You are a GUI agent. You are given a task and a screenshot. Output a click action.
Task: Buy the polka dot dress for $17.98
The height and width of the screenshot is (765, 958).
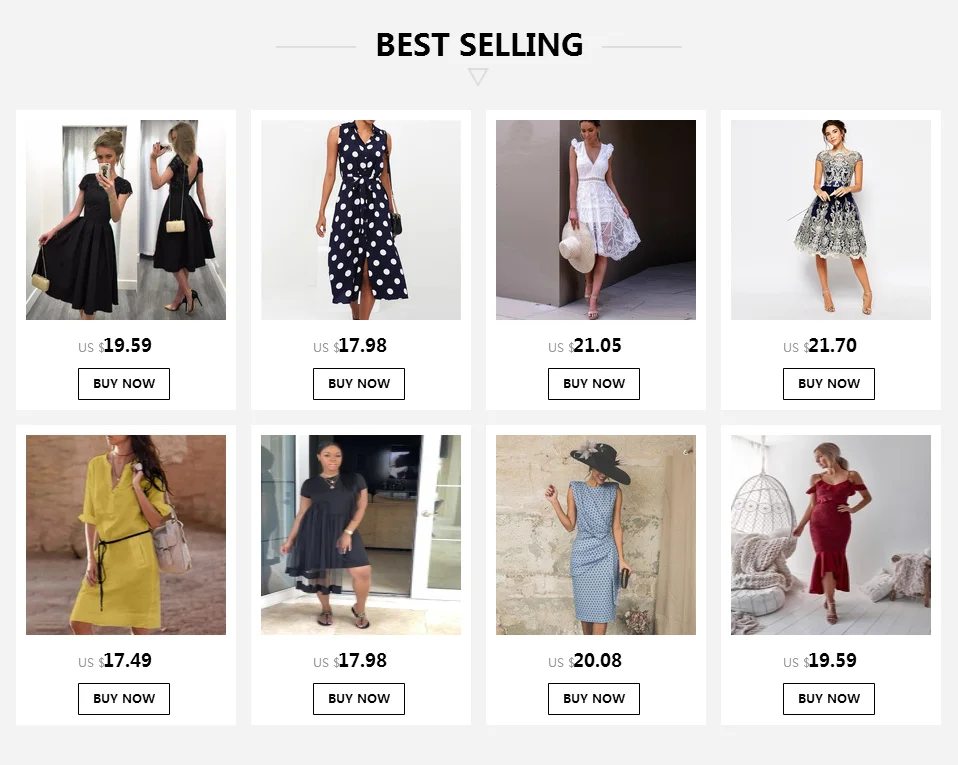[x=359, y=384]
